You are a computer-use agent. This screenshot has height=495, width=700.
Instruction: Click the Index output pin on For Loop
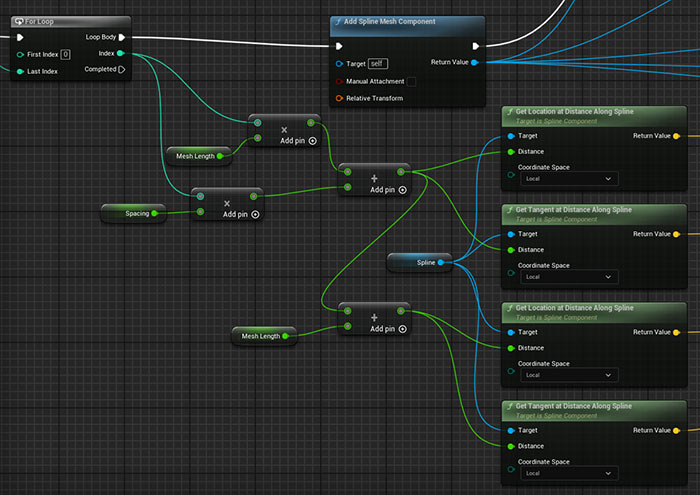tap(120, 53)
